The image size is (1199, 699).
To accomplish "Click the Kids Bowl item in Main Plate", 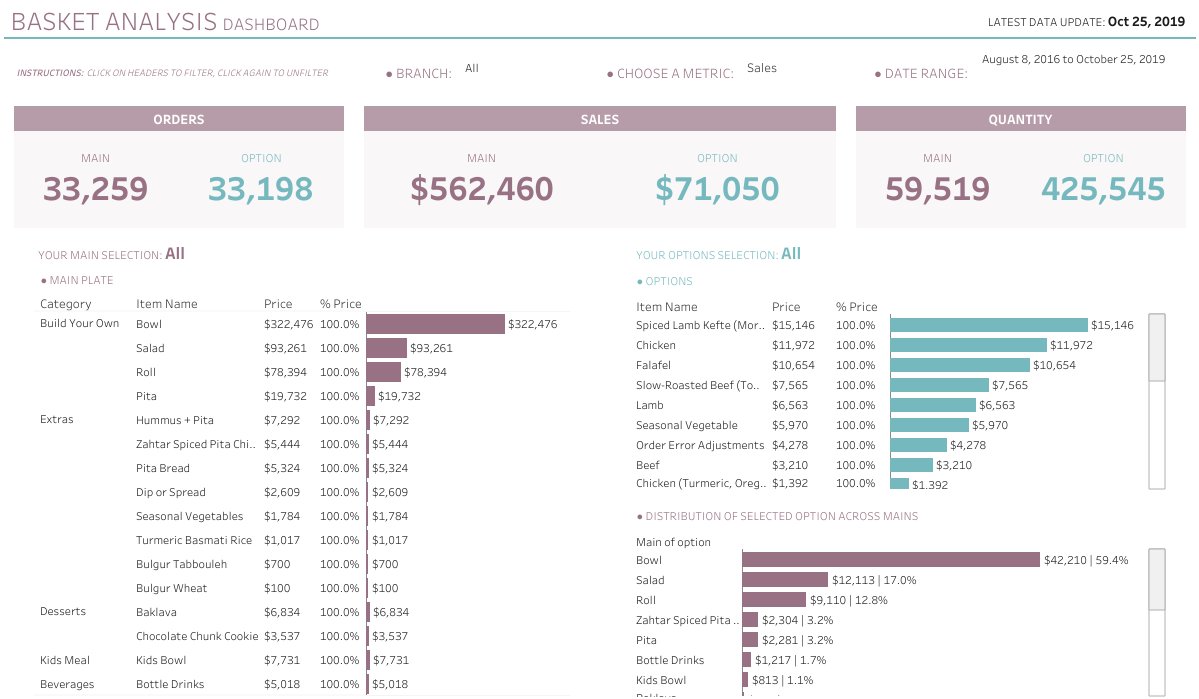I will coord(161,660).
